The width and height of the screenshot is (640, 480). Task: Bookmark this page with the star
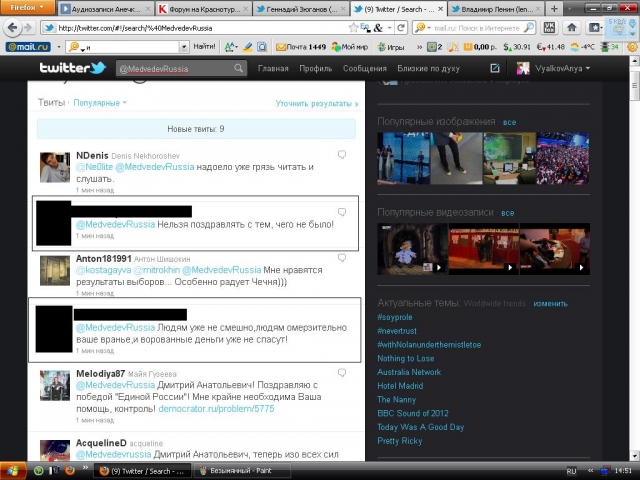(x=353, y=28)
